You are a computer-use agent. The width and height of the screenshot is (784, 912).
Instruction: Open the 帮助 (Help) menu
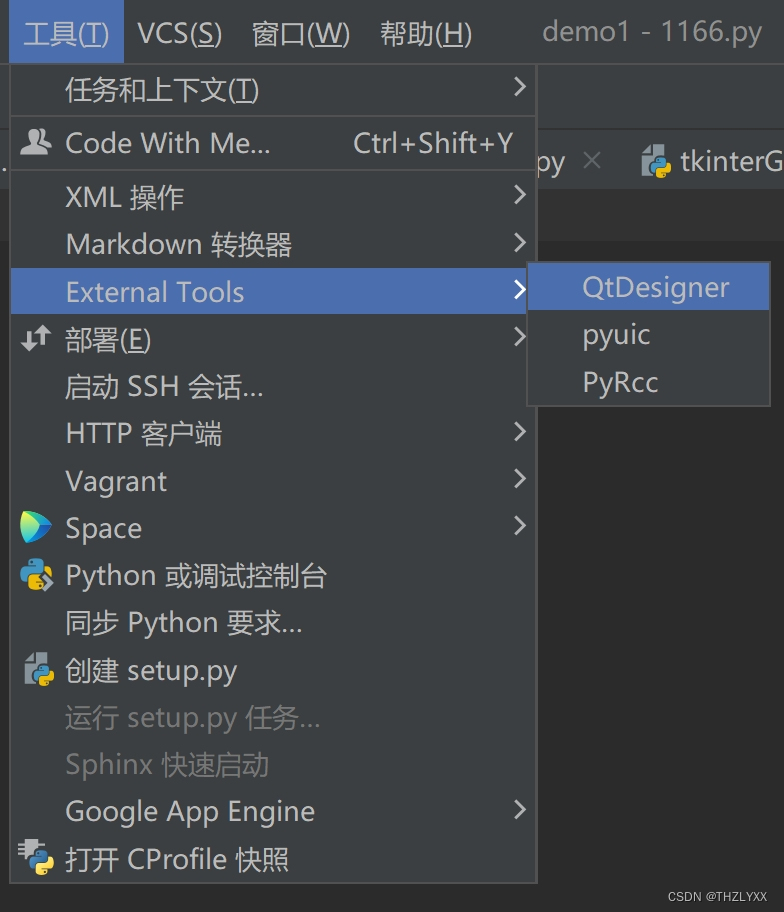[x=425, y=34]
